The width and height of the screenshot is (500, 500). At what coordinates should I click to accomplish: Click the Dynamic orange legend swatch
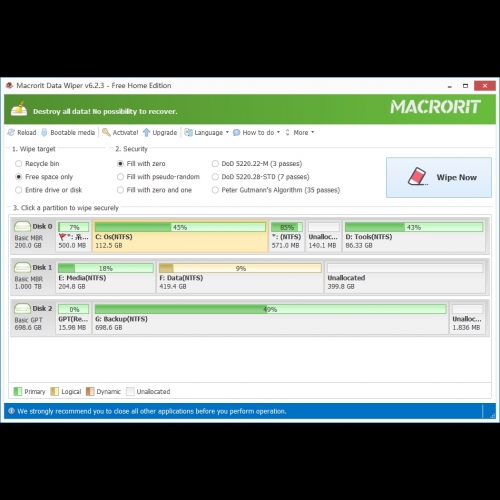[x=90, y=391]
